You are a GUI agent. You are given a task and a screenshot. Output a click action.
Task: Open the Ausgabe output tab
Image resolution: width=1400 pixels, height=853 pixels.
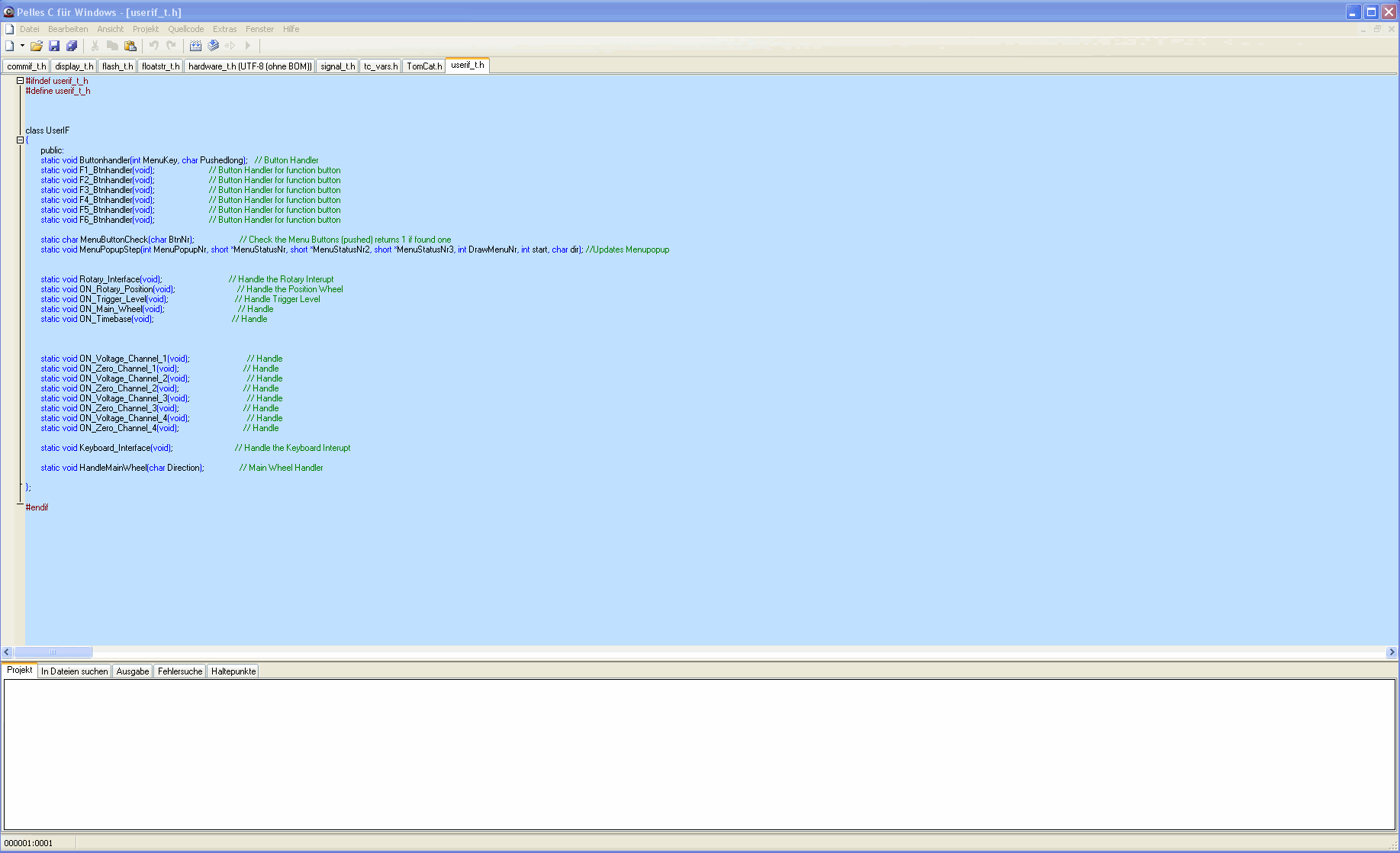pyautogui.click(x=133, y=671)
